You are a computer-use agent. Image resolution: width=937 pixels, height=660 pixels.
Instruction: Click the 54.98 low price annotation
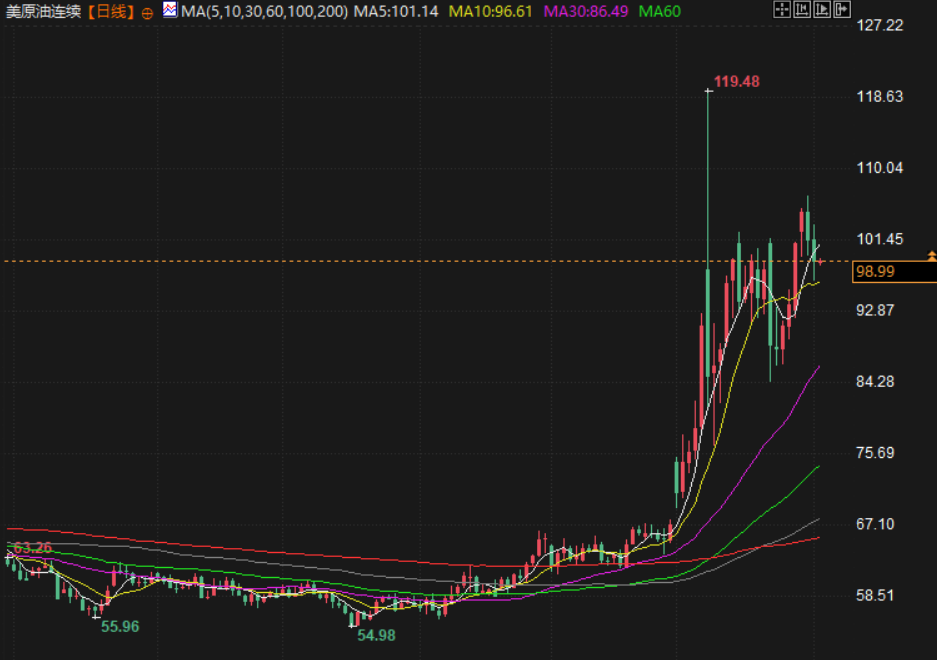click(x=376, y=635)
